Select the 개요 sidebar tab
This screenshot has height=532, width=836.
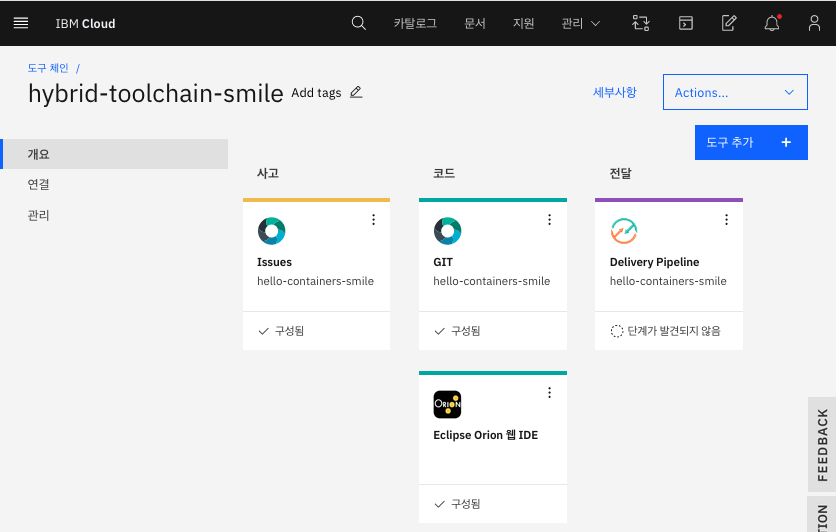tap(114, 154)
